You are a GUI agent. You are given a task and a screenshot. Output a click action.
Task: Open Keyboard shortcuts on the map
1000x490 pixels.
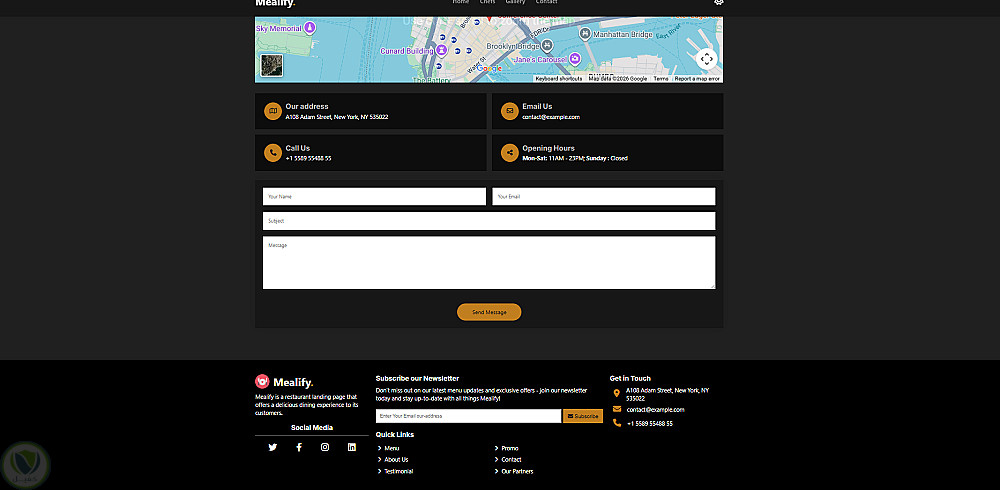pos(559,79)
